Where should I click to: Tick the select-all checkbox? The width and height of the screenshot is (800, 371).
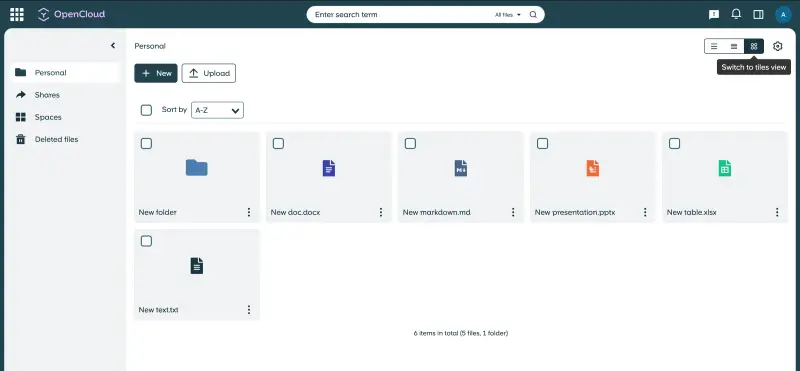pos(146,110)
